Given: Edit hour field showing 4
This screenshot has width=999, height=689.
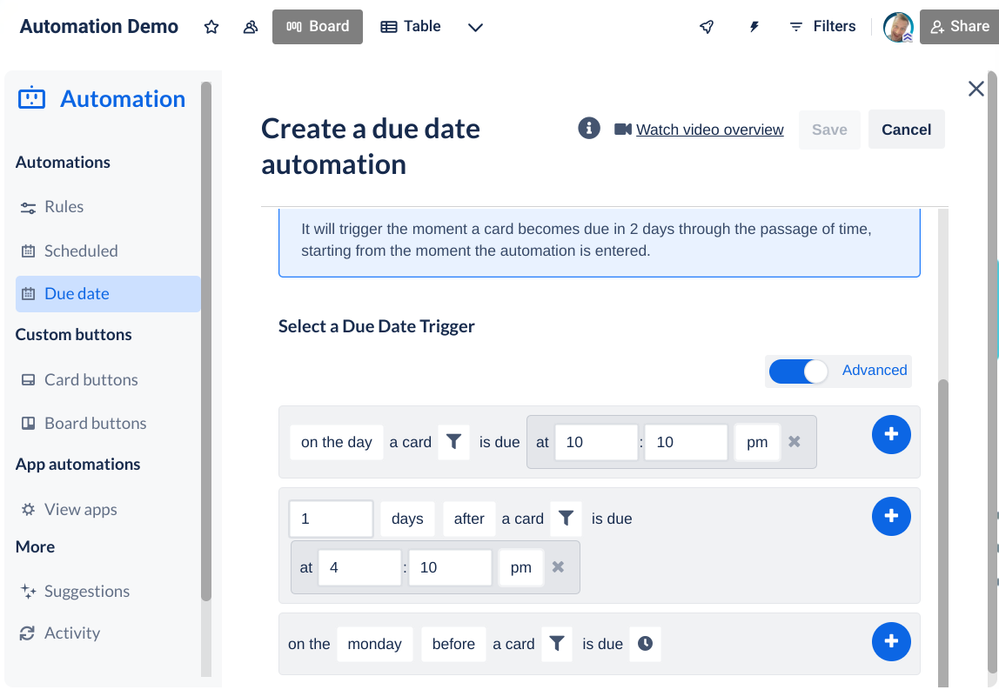Looking at the screenshot, I should [360, 567].
